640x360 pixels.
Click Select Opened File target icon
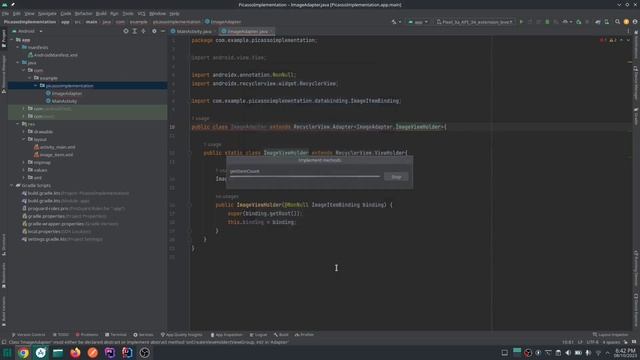[x=126, y=31]
